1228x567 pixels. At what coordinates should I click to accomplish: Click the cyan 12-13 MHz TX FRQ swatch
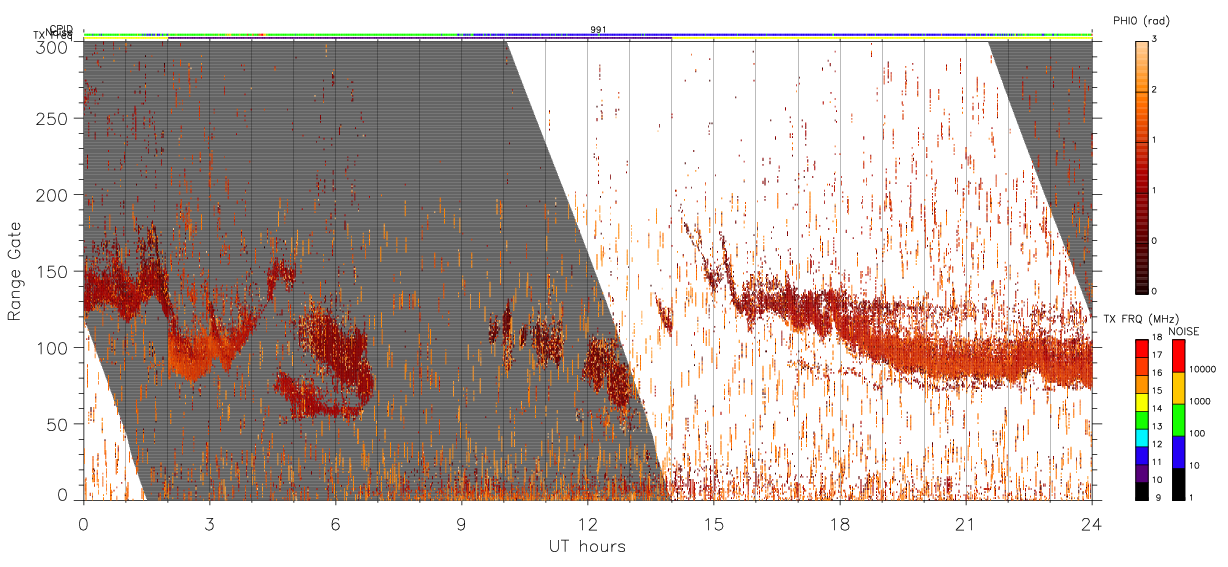pyautogui.click(x=1142, y=436)
